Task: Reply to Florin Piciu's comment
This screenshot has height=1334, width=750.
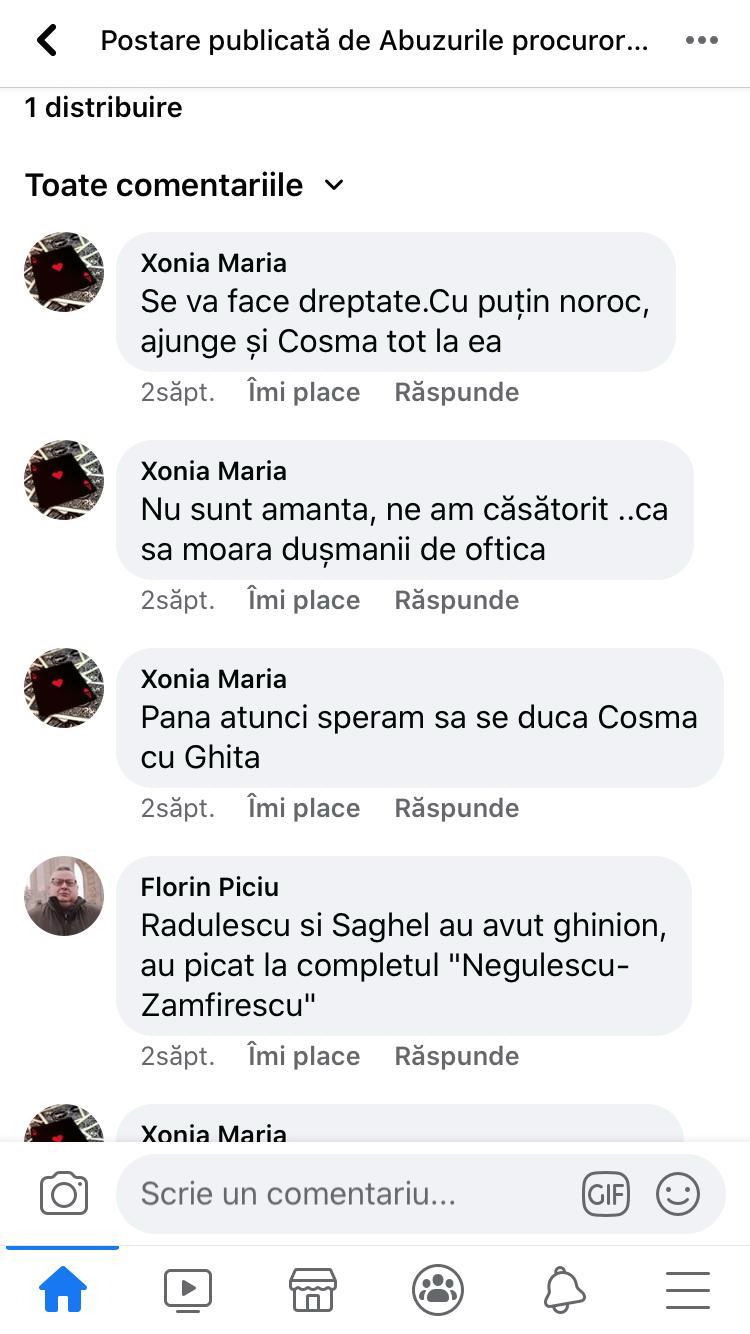Action: [456, 1056]
